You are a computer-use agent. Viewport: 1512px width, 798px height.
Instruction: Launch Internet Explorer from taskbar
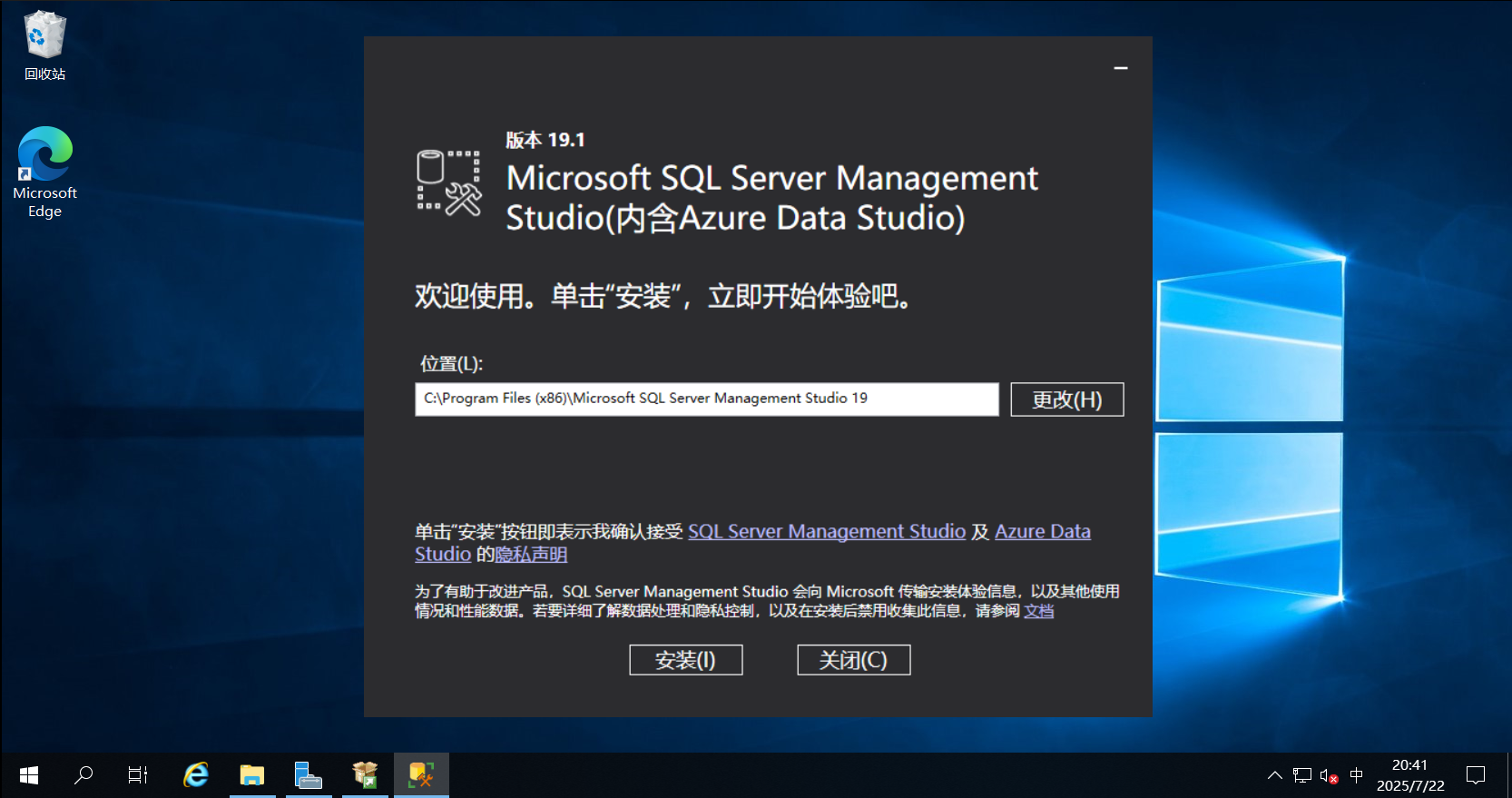(x=196, y=775)
